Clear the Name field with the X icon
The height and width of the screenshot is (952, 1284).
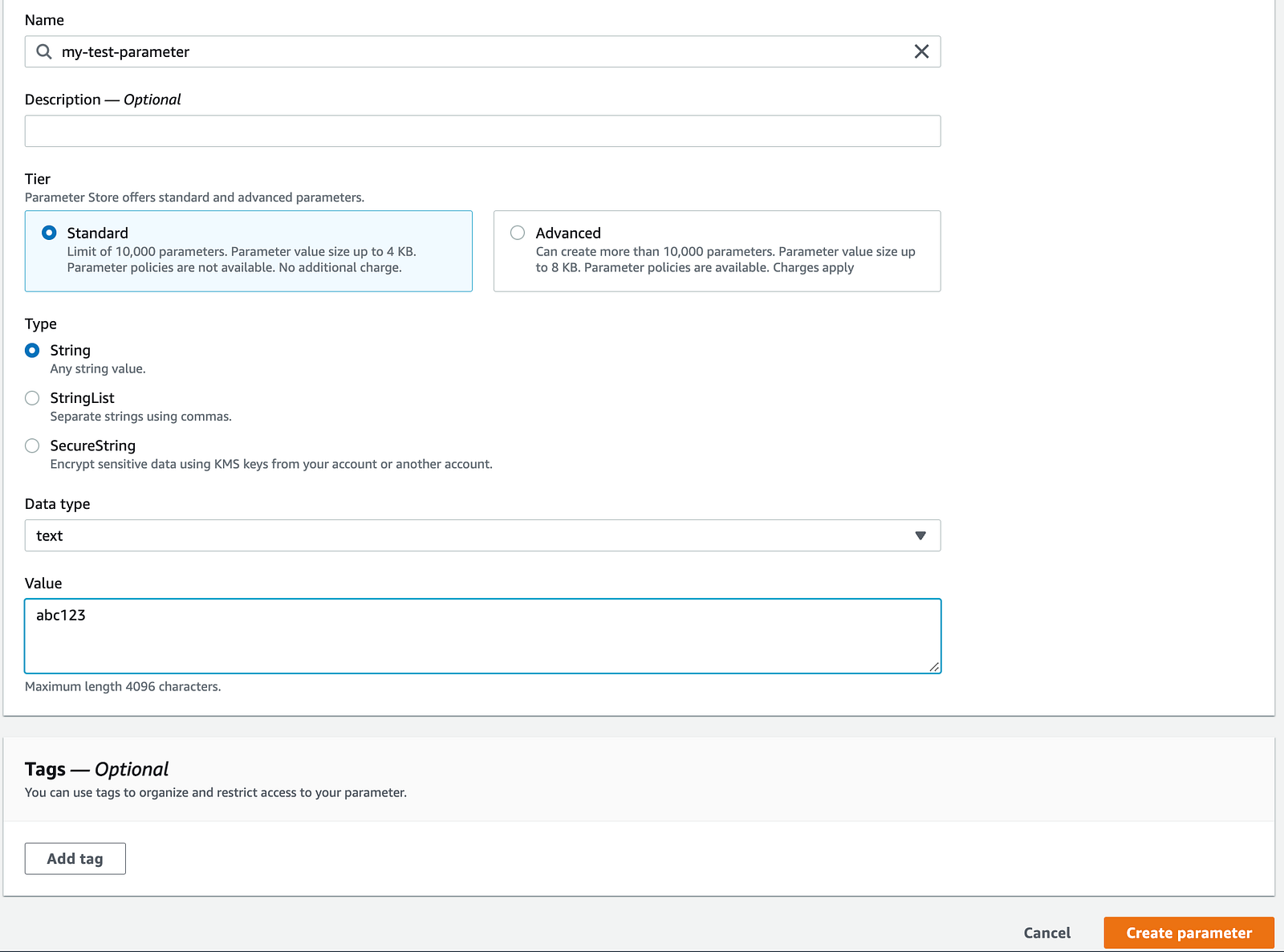(x=921, y=51)
